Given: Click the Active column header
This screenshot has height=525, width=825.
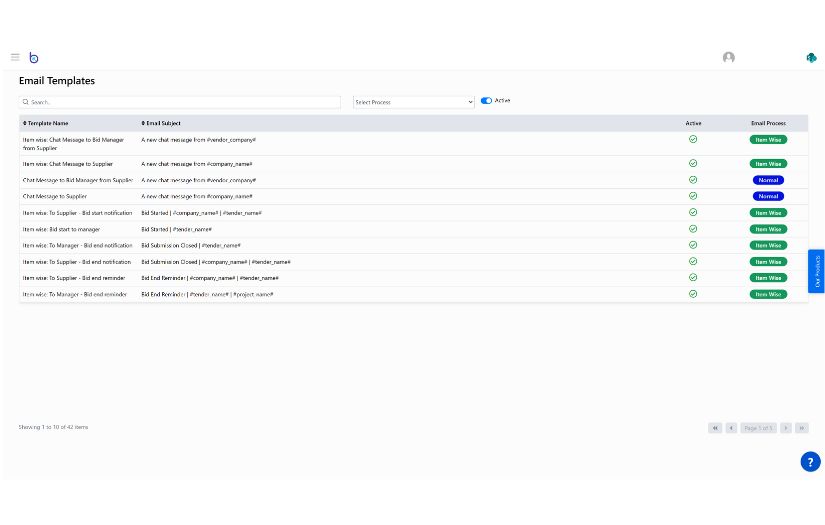Looking at the screenshot, I should 693,123.
